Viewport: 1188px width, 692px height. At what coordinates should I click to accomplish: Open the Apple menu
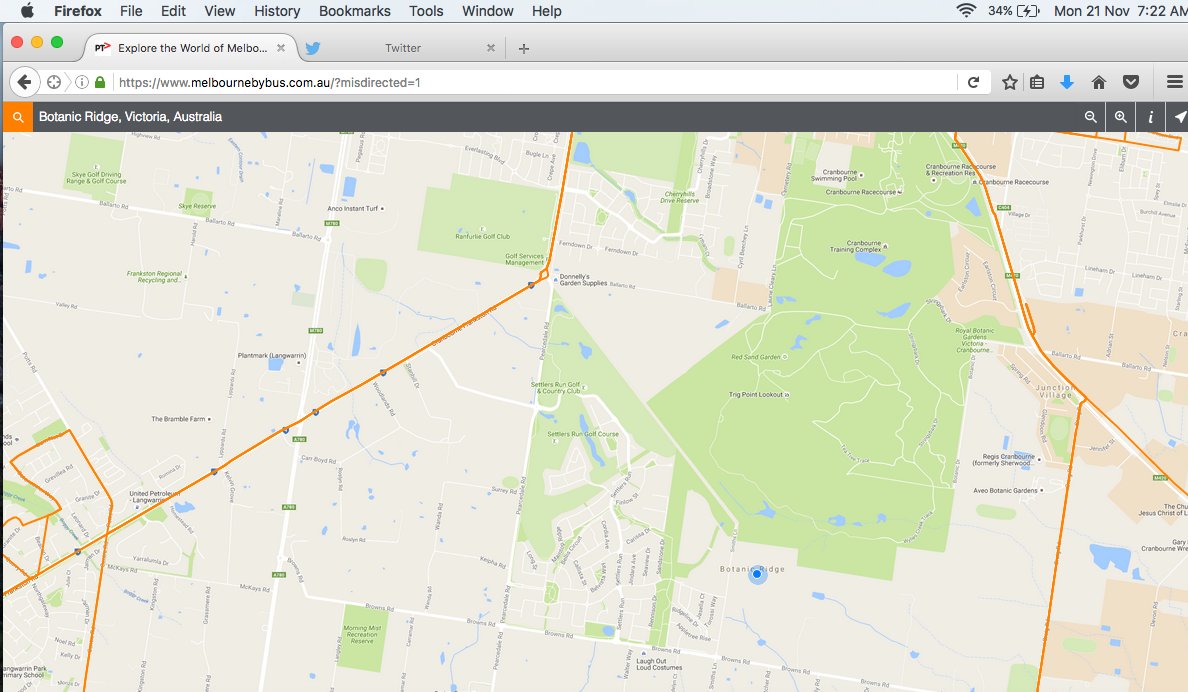[27, 11]
